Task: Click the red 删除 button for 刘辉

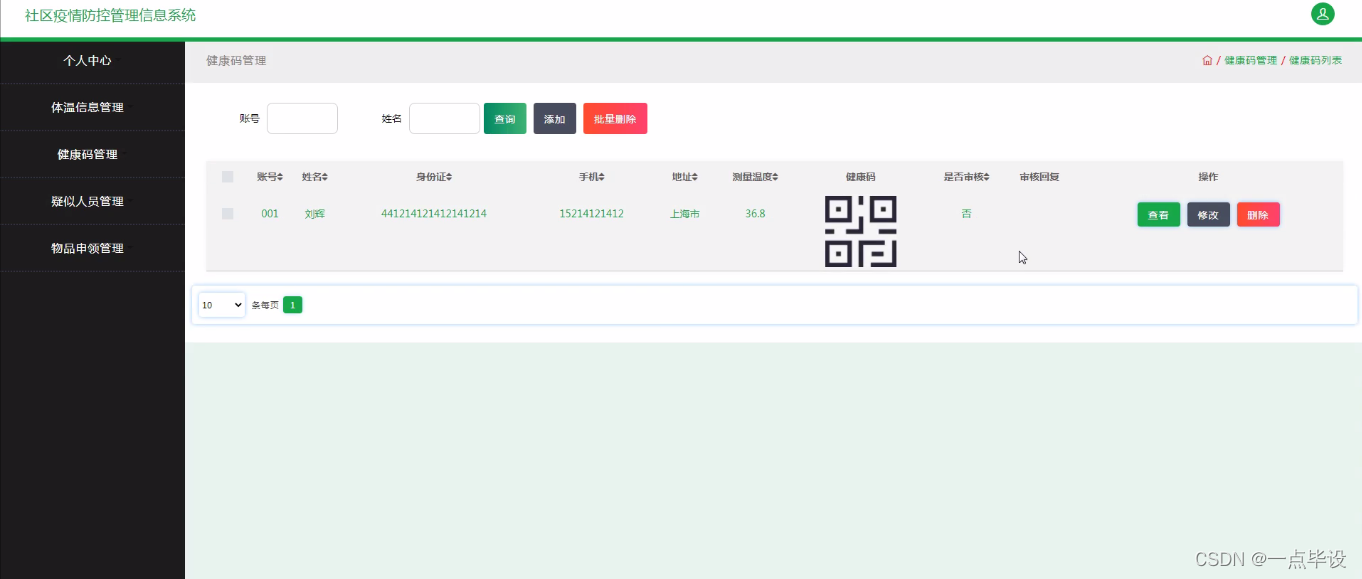Action: 1258,215
